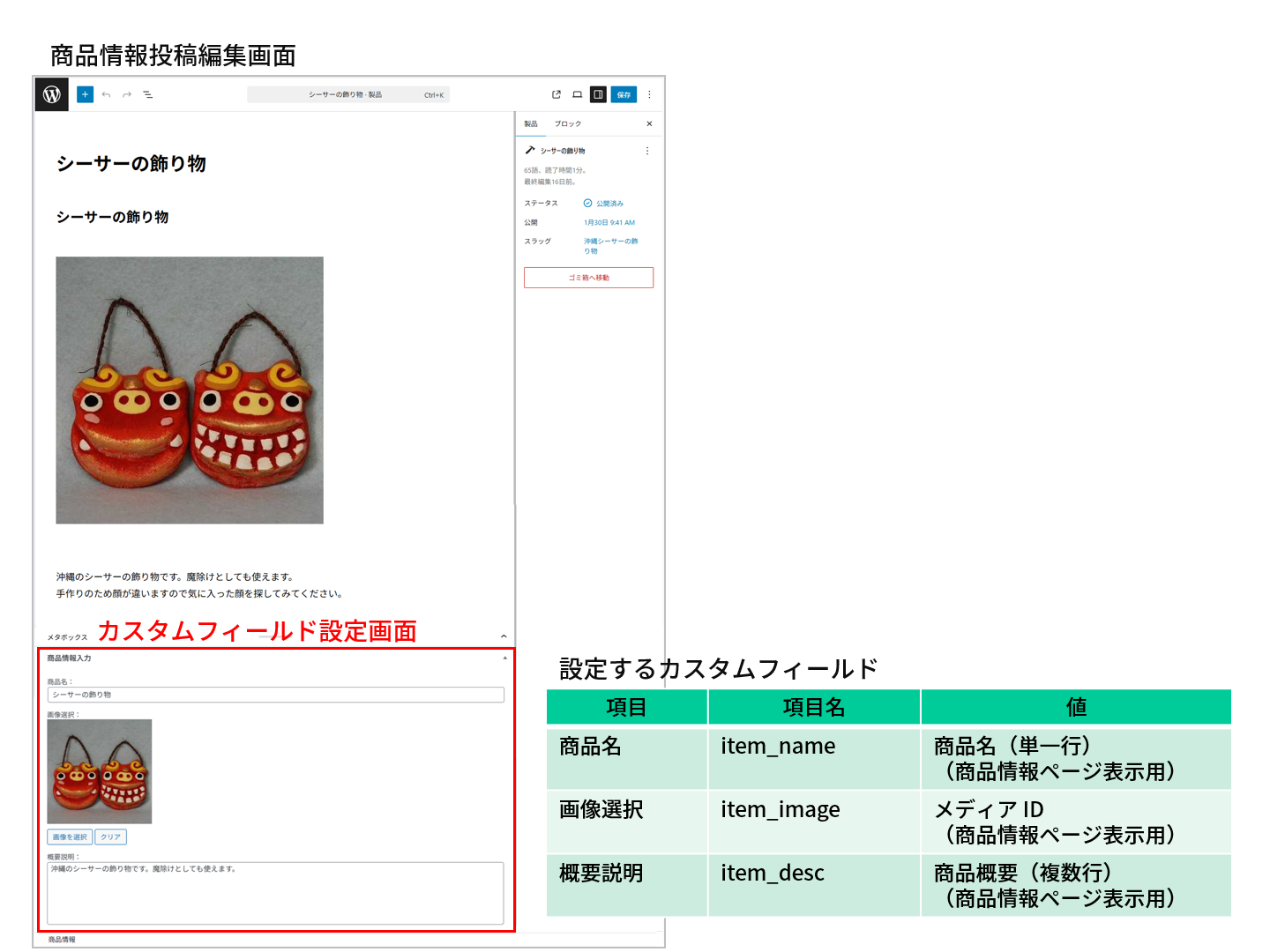Viewport: 1270px width, 952px height.
Task: Click the 保存 save button
Action: 624,94
